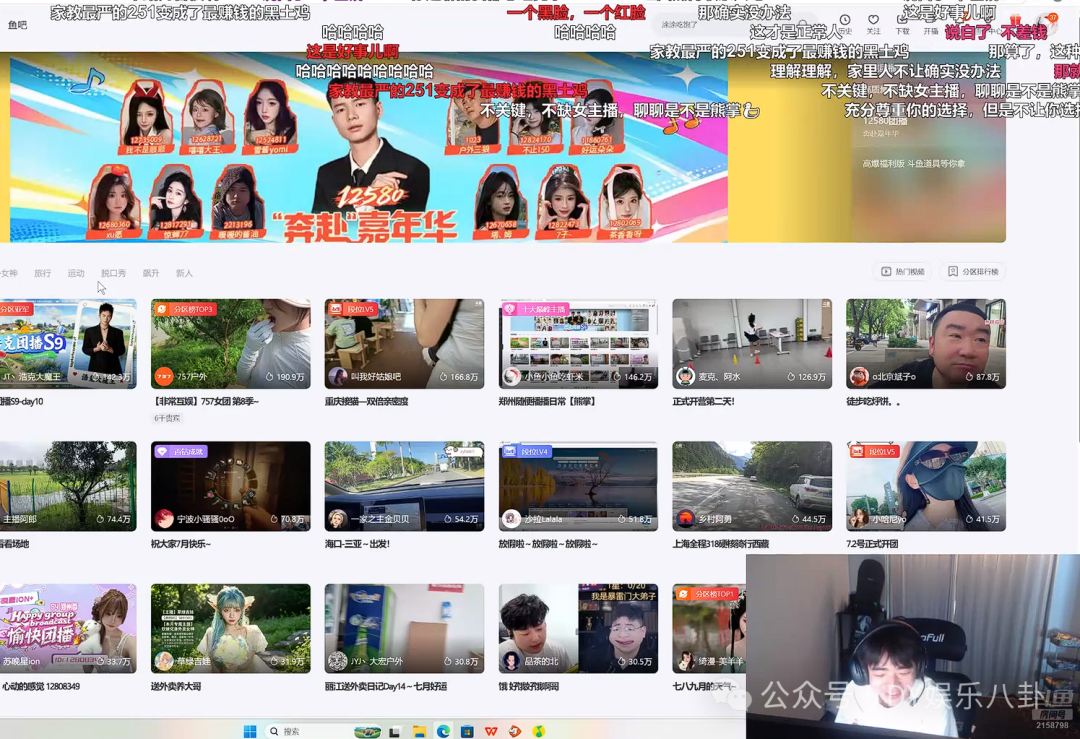Click the 小哈尼yo streamer avatar
This screenshot has width=1080, height=739.
click(859, 519)
